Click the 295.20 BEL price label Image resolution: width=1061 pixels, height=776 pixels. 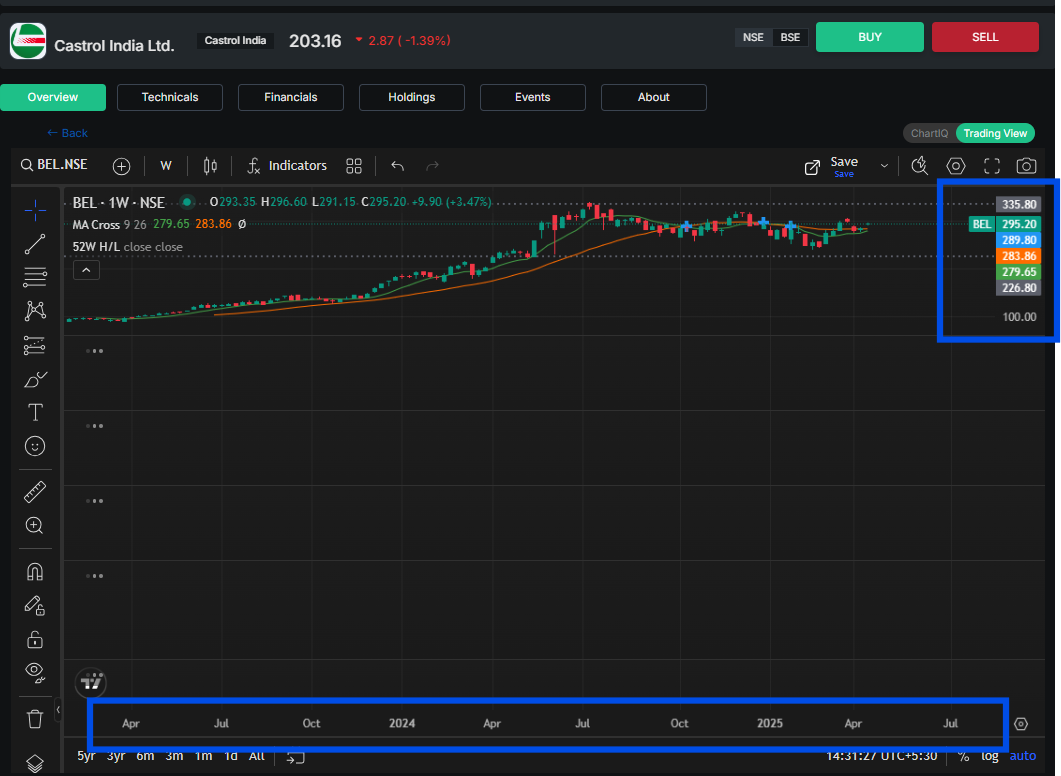[x=1019, y=224]
